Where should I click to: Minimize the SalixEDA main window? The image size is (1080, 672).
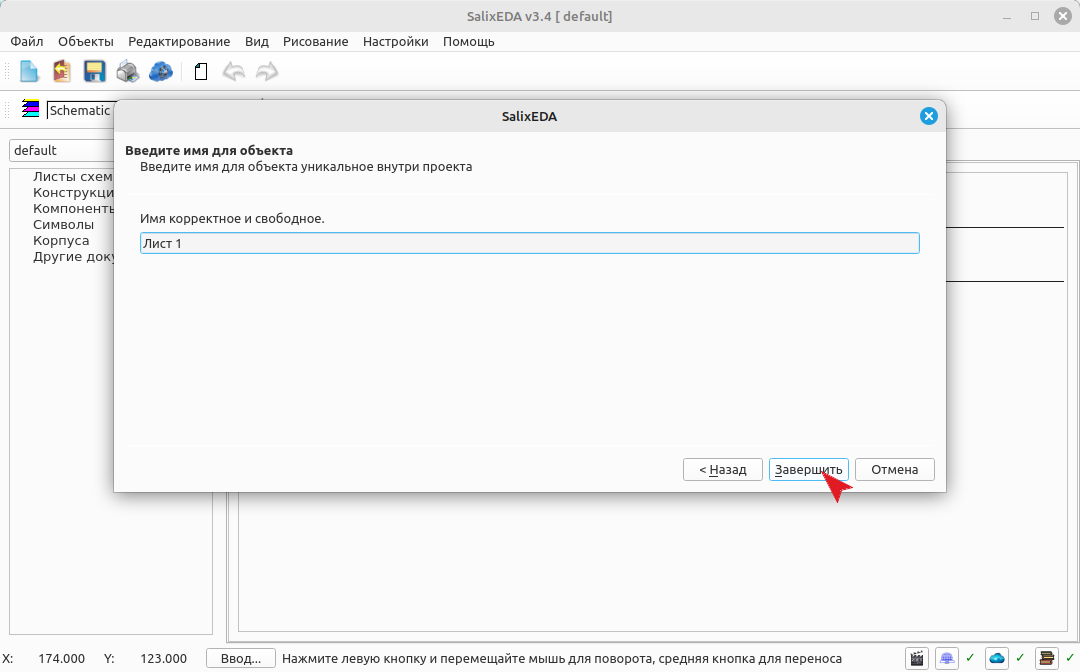tap(1007, 16)
